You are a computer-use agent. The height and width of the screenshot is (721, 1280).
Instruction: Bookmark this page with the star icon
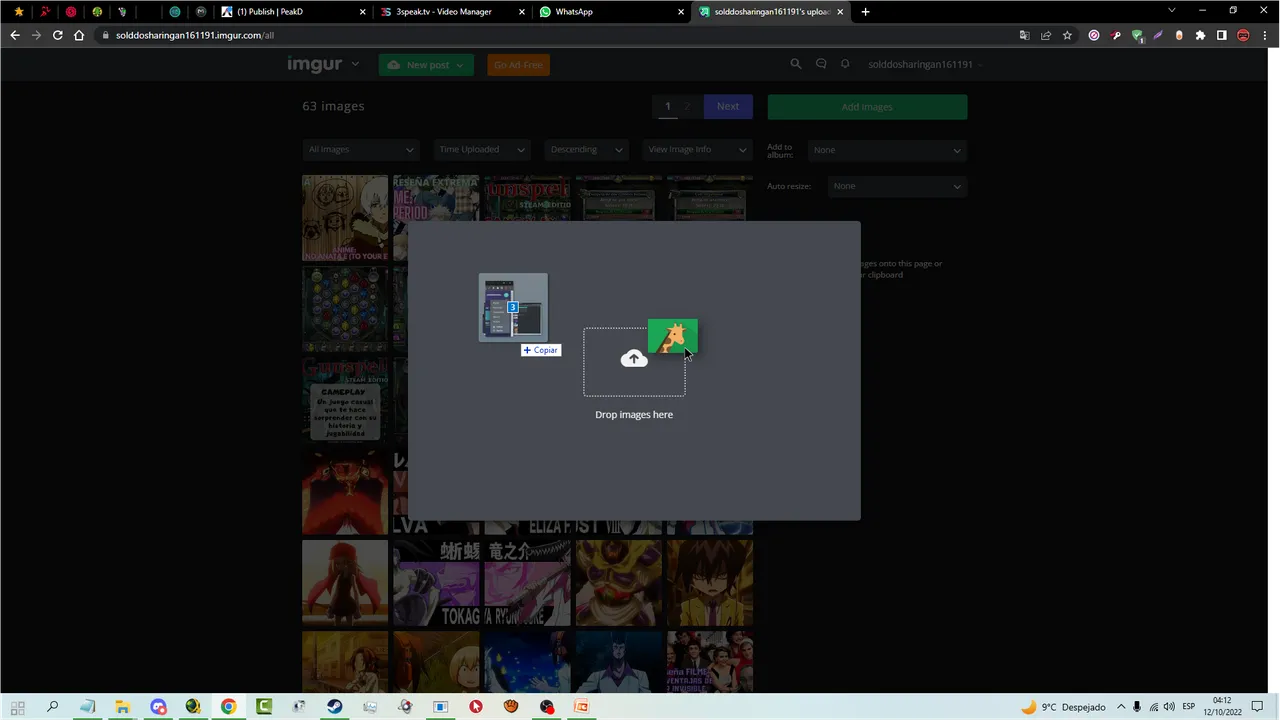point(1068,35)
